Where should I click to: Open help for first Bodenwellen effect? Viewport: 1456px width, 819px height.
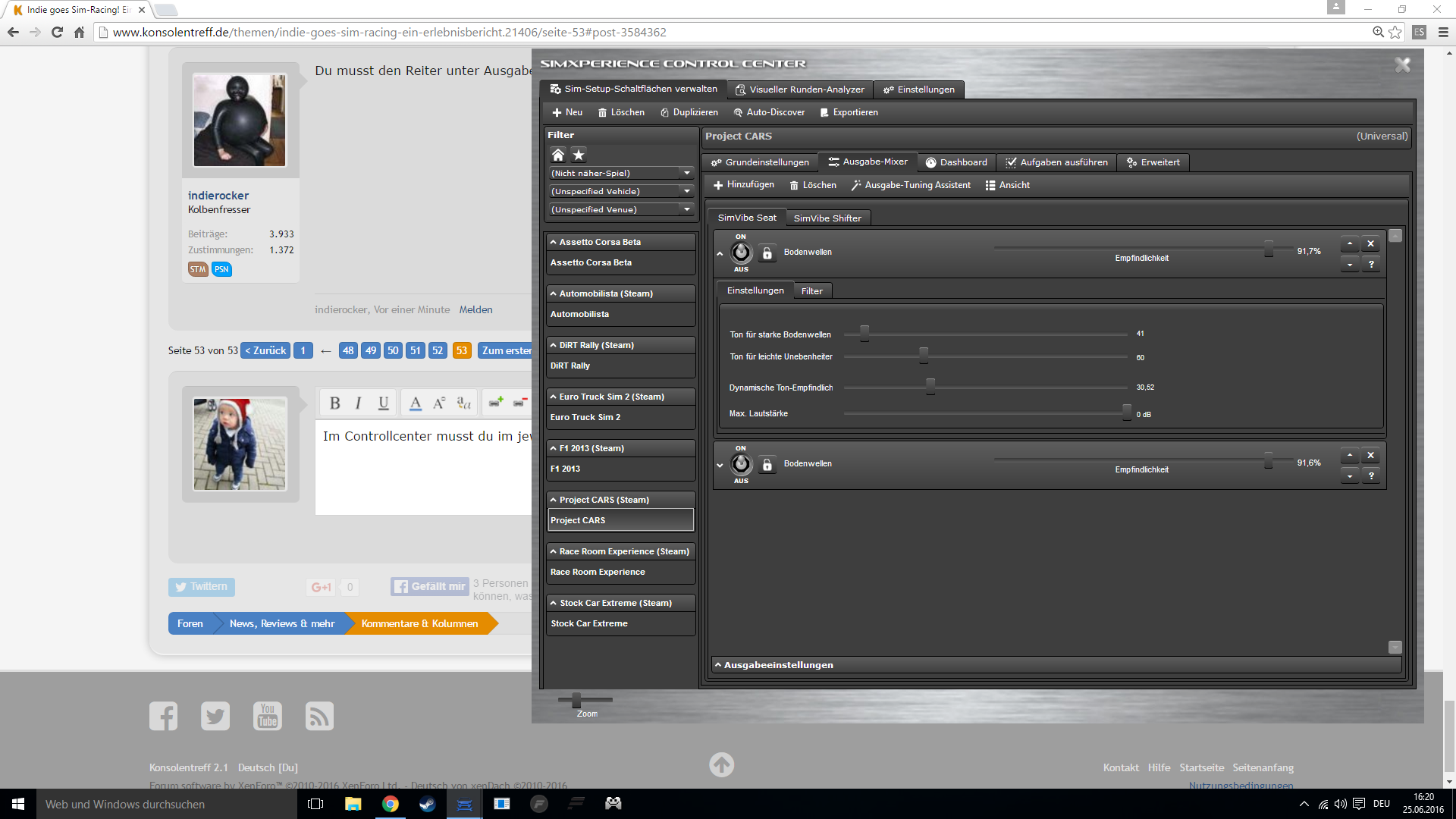1370,264
